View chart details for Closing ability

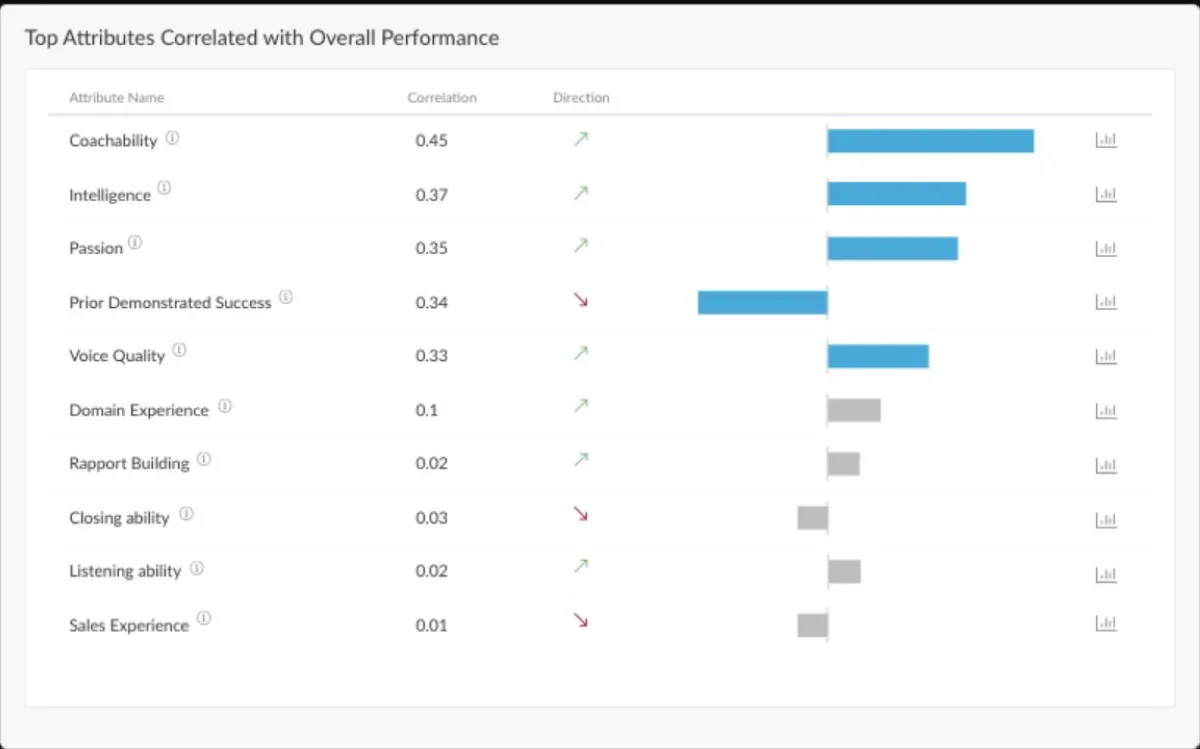click(x=1106, y=519)
